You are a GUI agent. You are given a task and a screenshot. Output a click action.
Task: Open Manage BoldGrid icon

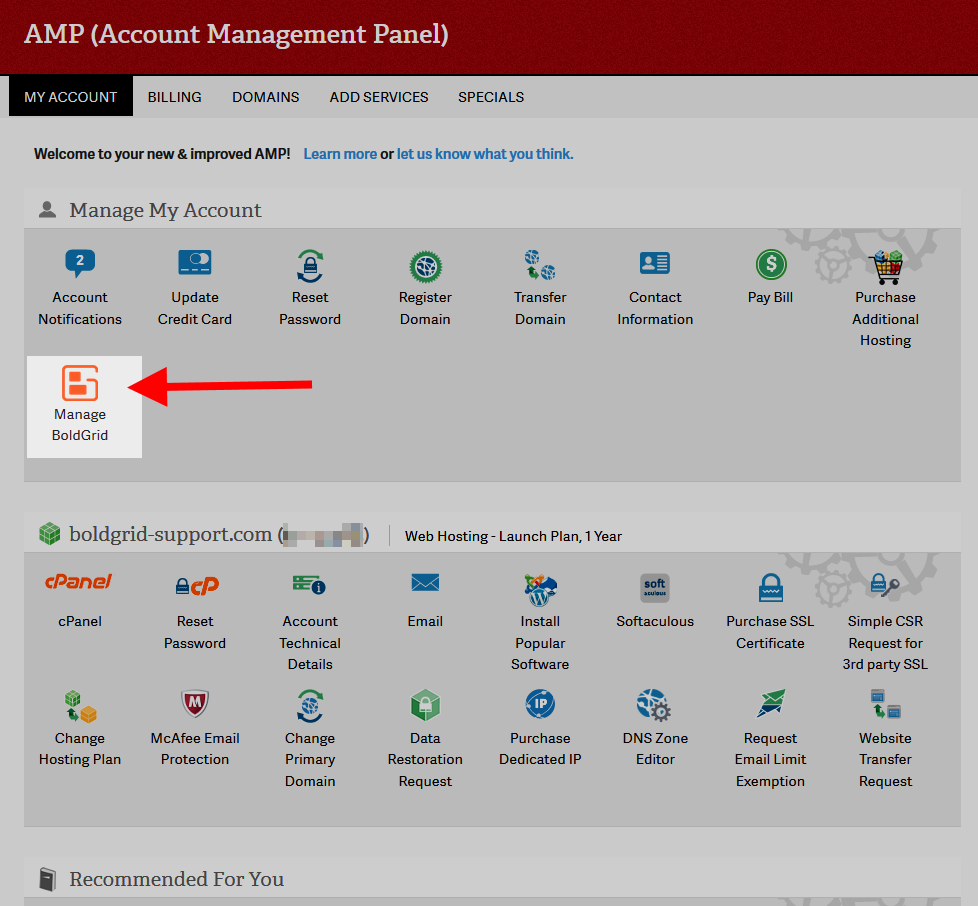click(80, 384)
